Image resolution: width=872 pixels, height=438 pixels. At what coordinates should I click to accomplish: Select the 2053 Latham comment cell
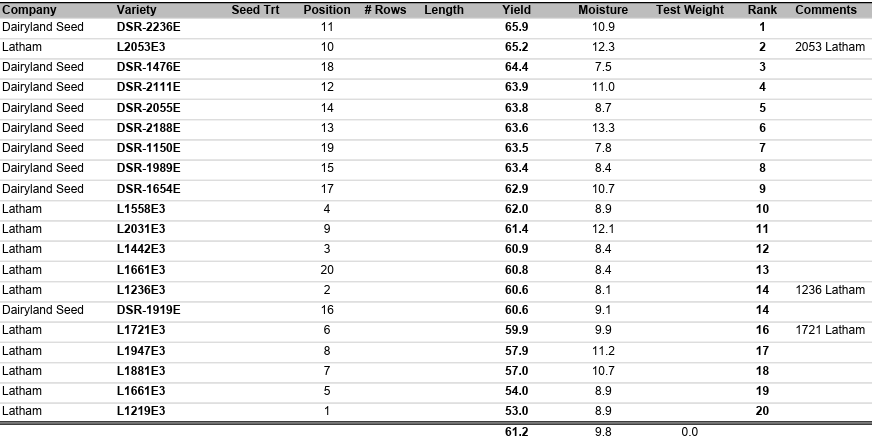(x=830, y=47)
